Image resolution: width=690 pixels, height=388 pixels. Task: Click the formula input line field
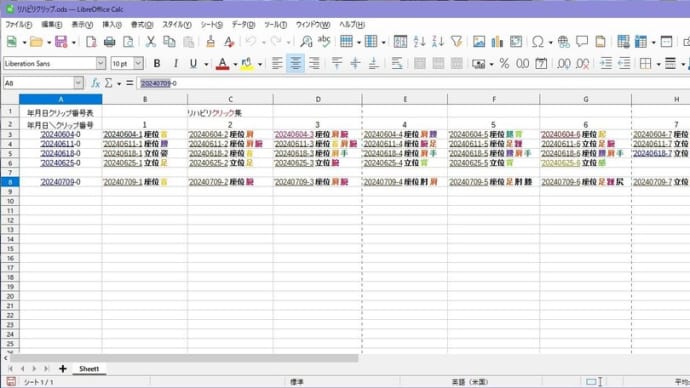413,83
